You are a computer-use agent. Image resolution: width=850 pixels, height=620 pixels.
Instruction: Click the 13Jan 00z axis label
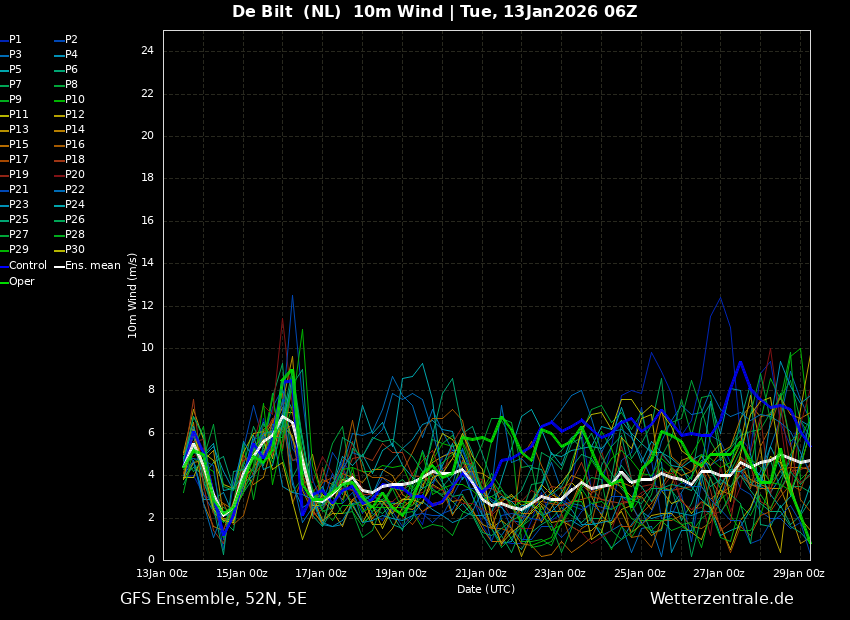click(x=162, y=573)
